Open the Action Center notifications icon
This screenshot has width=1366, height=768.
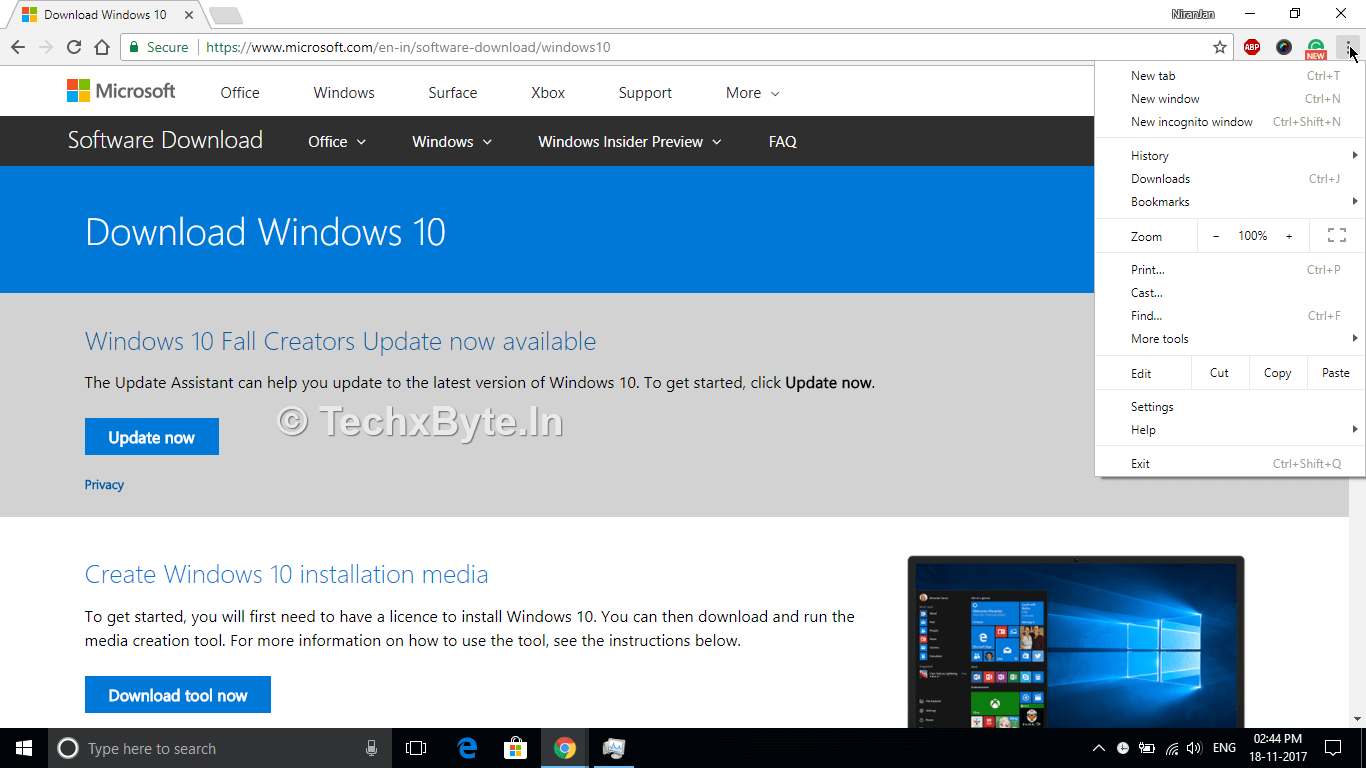click(1333, 748)
